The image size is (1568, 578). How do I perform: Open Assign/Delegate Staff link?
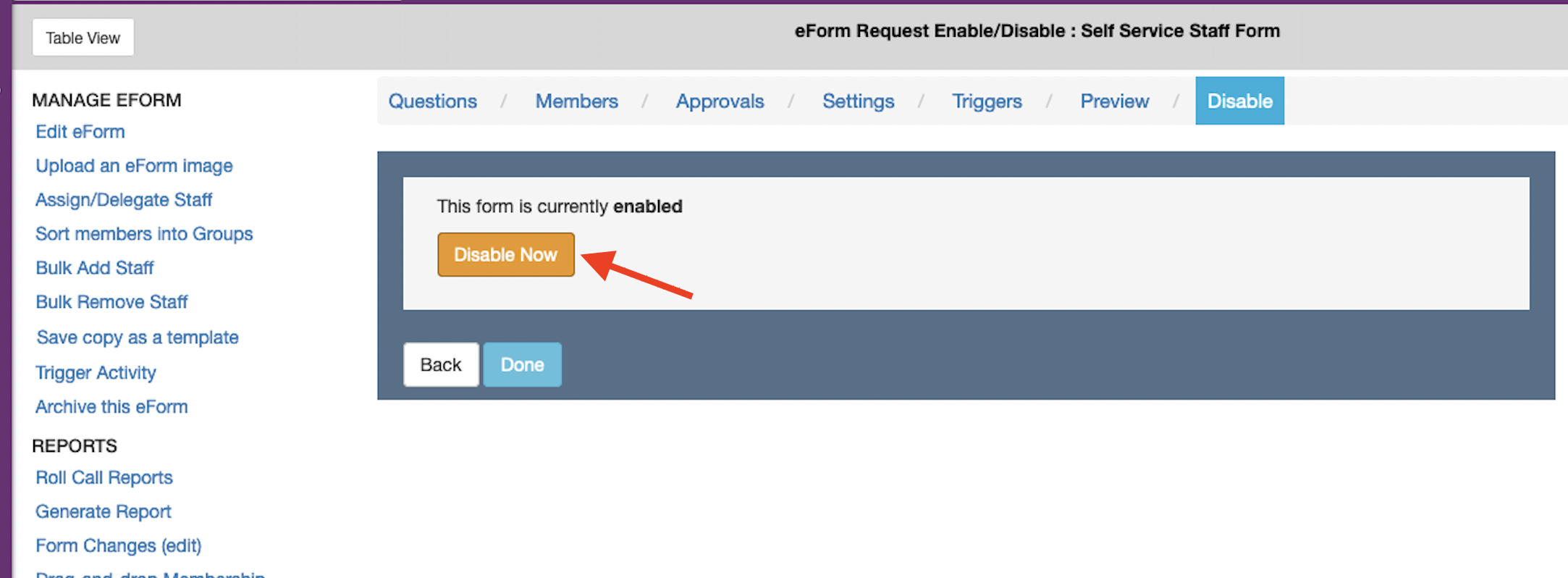point(124,200)
